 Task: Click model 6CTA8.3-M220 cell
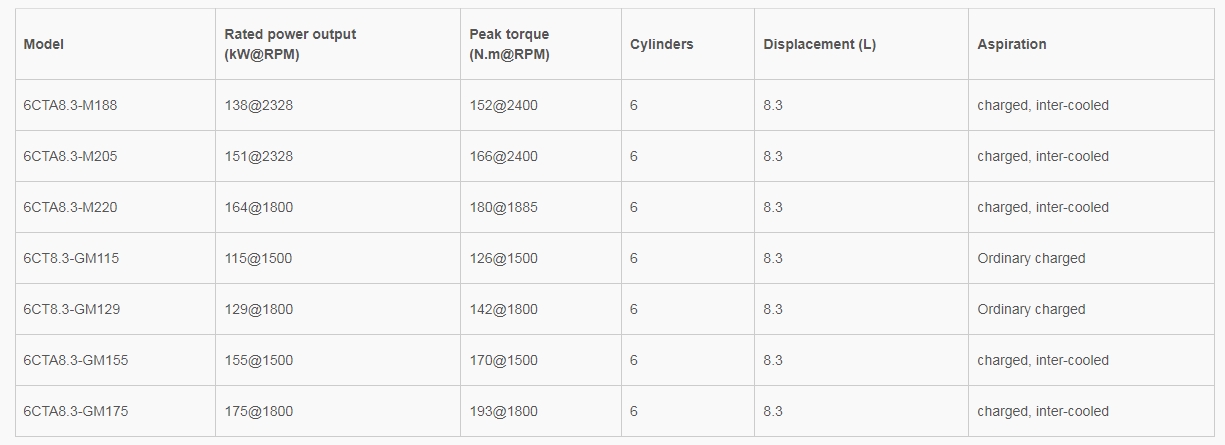click(x=70, y=207)
